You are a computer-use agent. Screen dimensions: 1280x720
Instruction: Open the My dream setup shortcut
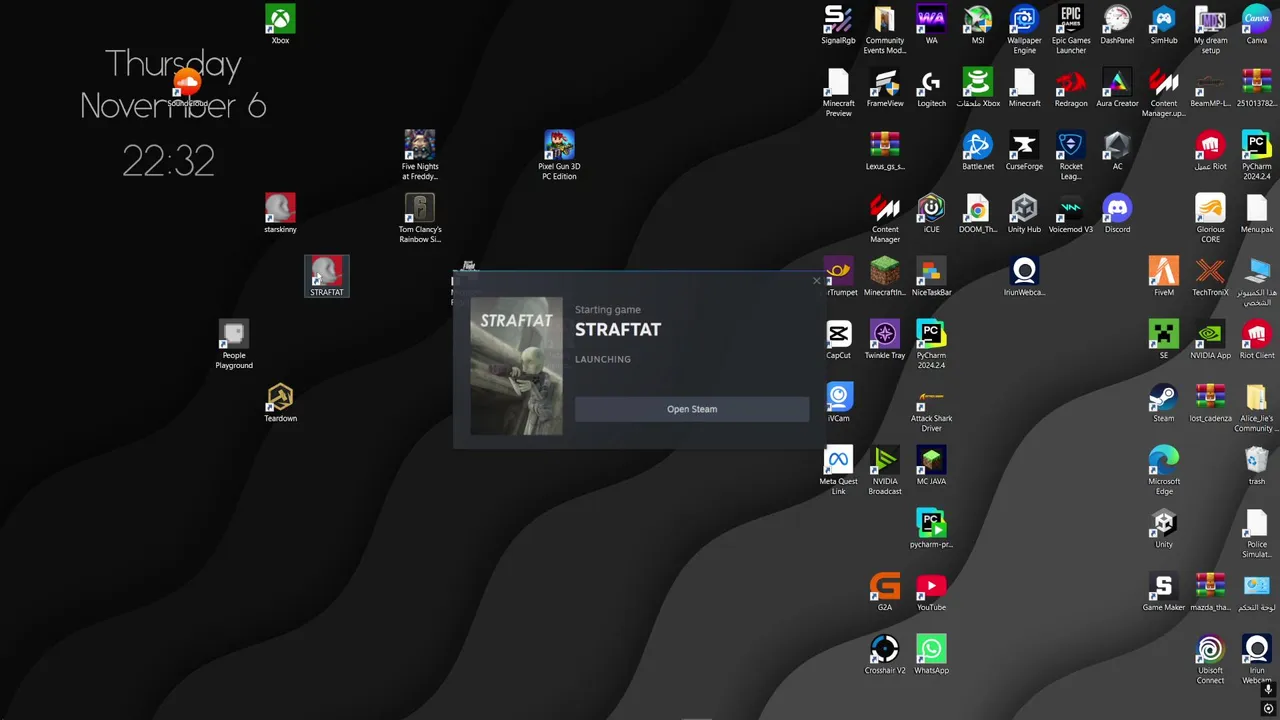(1211, 29)
